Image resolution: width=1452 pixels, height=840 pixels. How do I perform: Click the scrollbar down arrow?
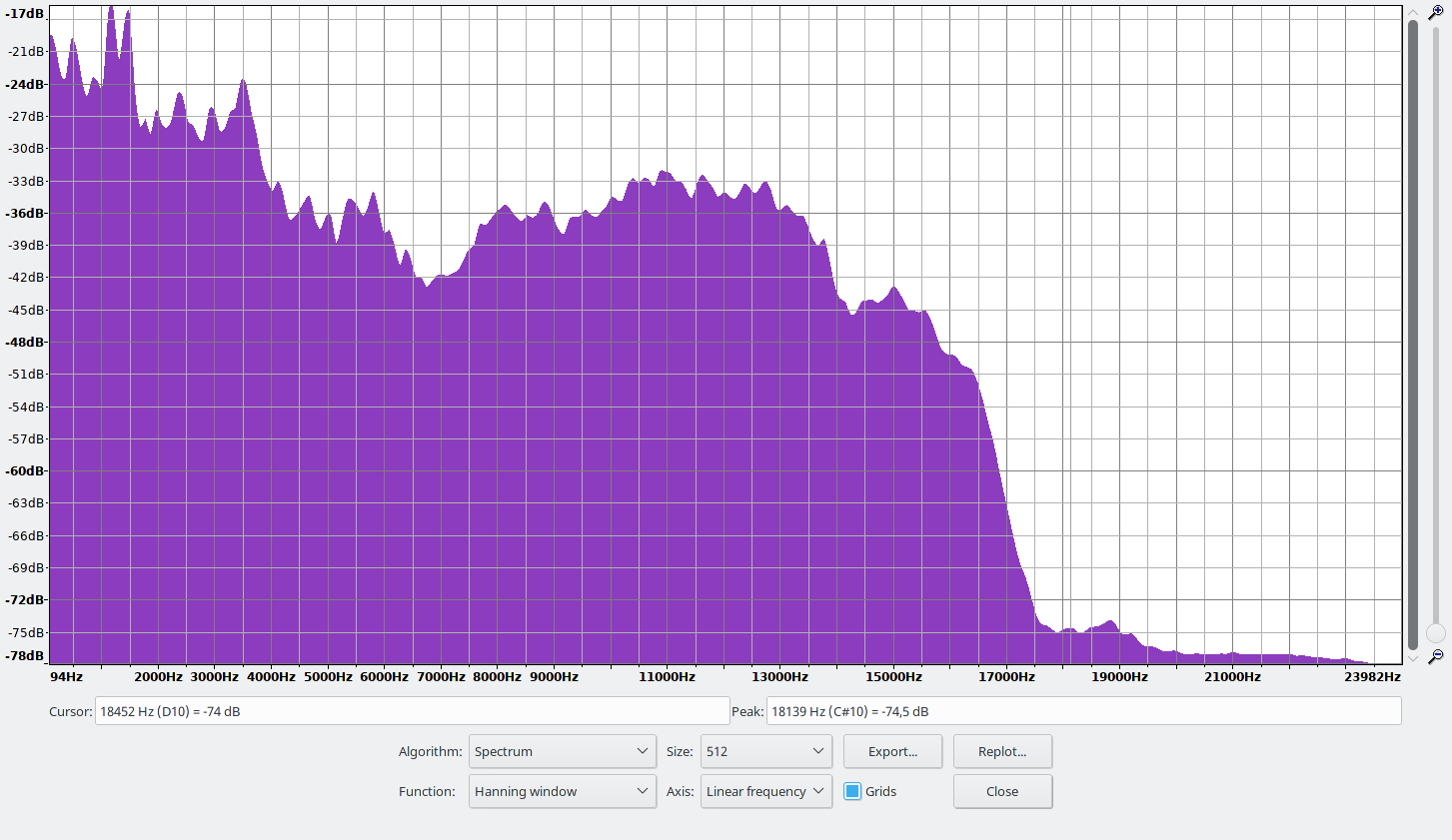[1413, 658]
